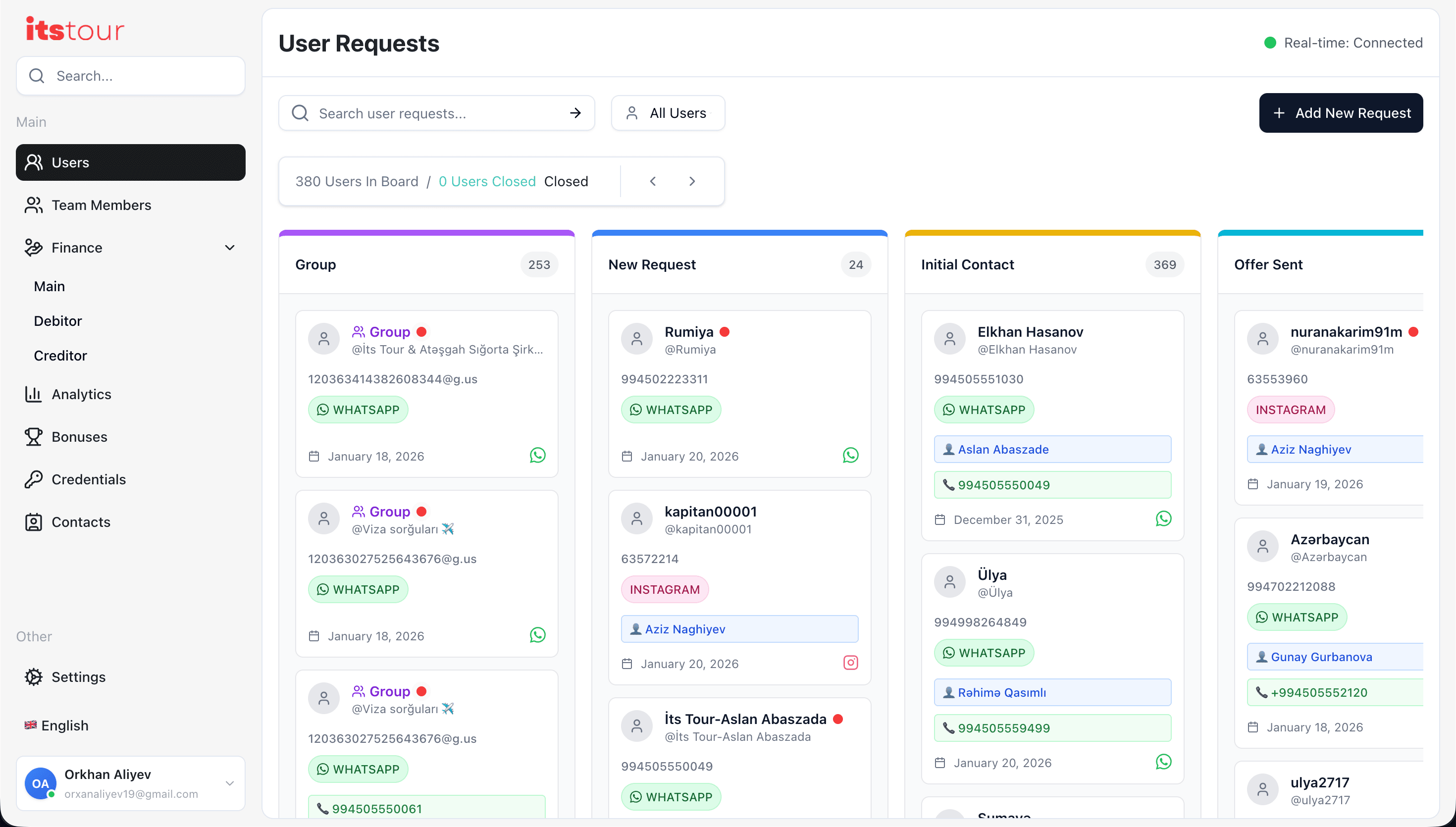Click Instagram icon on kapitan00001 card

[x=850, y=662]
